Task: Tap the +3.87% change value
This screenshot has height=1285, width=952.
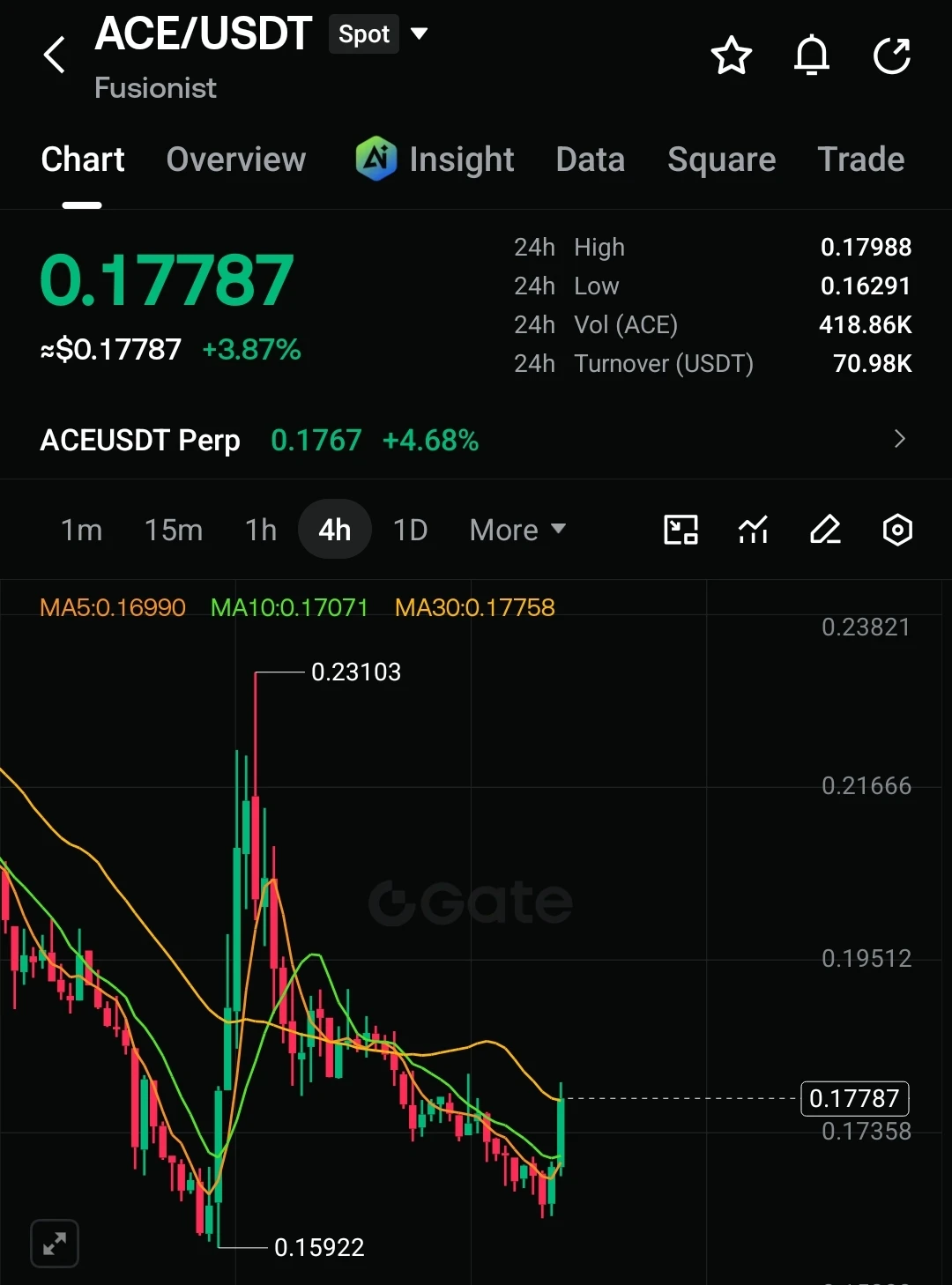Action: [x=252, y=350]
